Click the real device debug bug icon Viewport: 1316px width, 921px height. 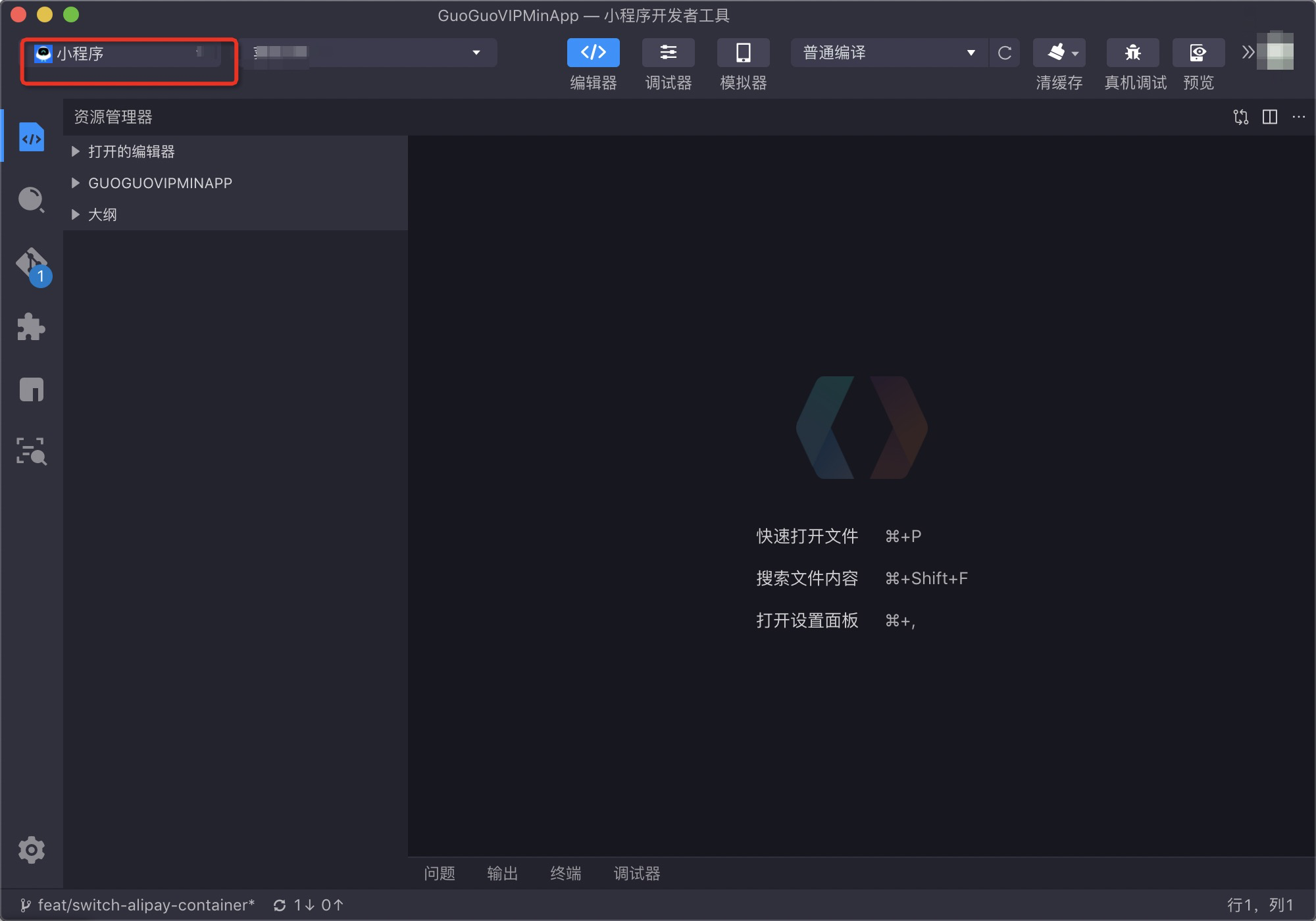[x=1132, y=53]
